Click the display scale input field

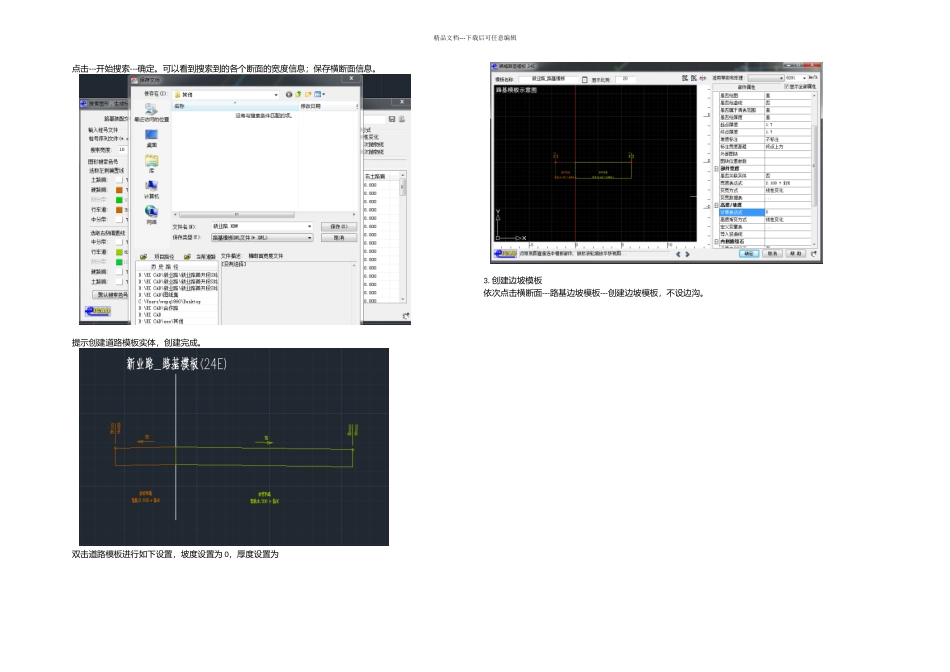pyautogui.click(x=625, y=79)
